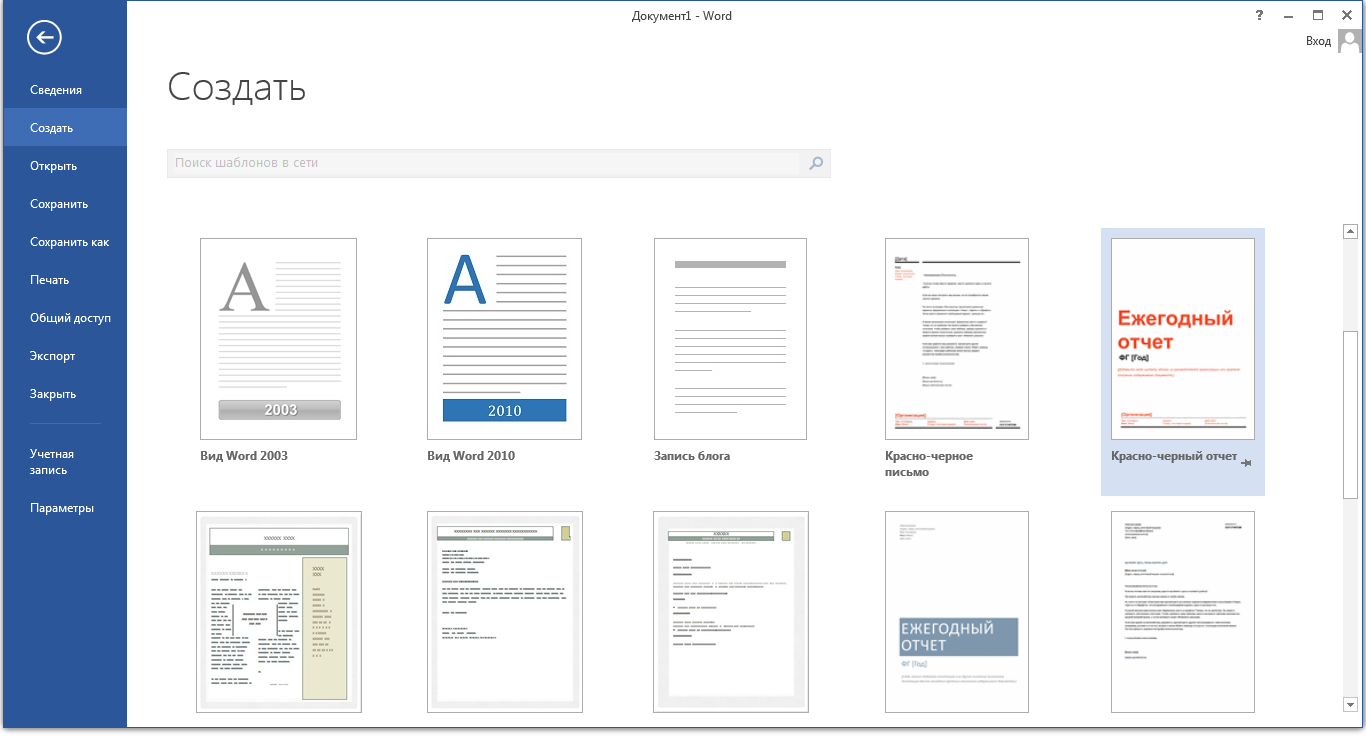This screenshot has height=736, width=1366.
Task: Select the Вид Word 2010 template
Action: click(x=504, y=338)
